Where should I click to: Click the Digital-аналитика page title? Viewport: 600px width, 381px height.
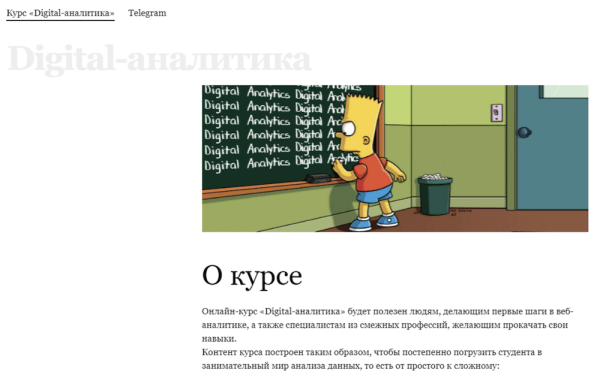(x=160, y=59)
